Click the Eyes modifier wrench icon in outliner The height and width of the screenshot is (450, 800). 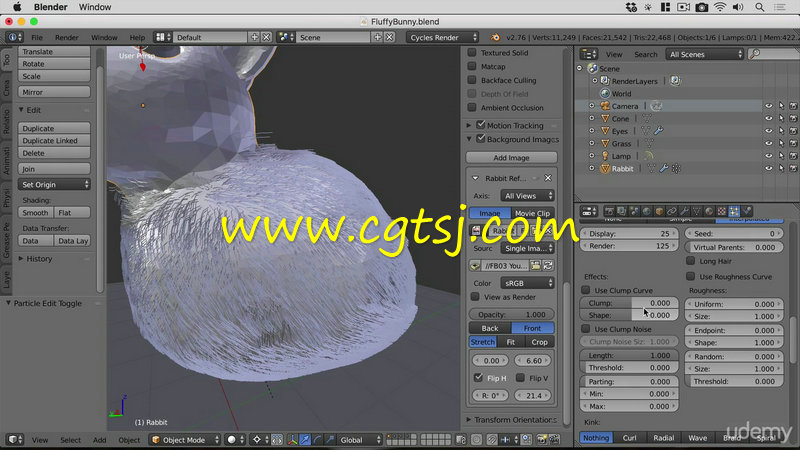coord(659,131)
